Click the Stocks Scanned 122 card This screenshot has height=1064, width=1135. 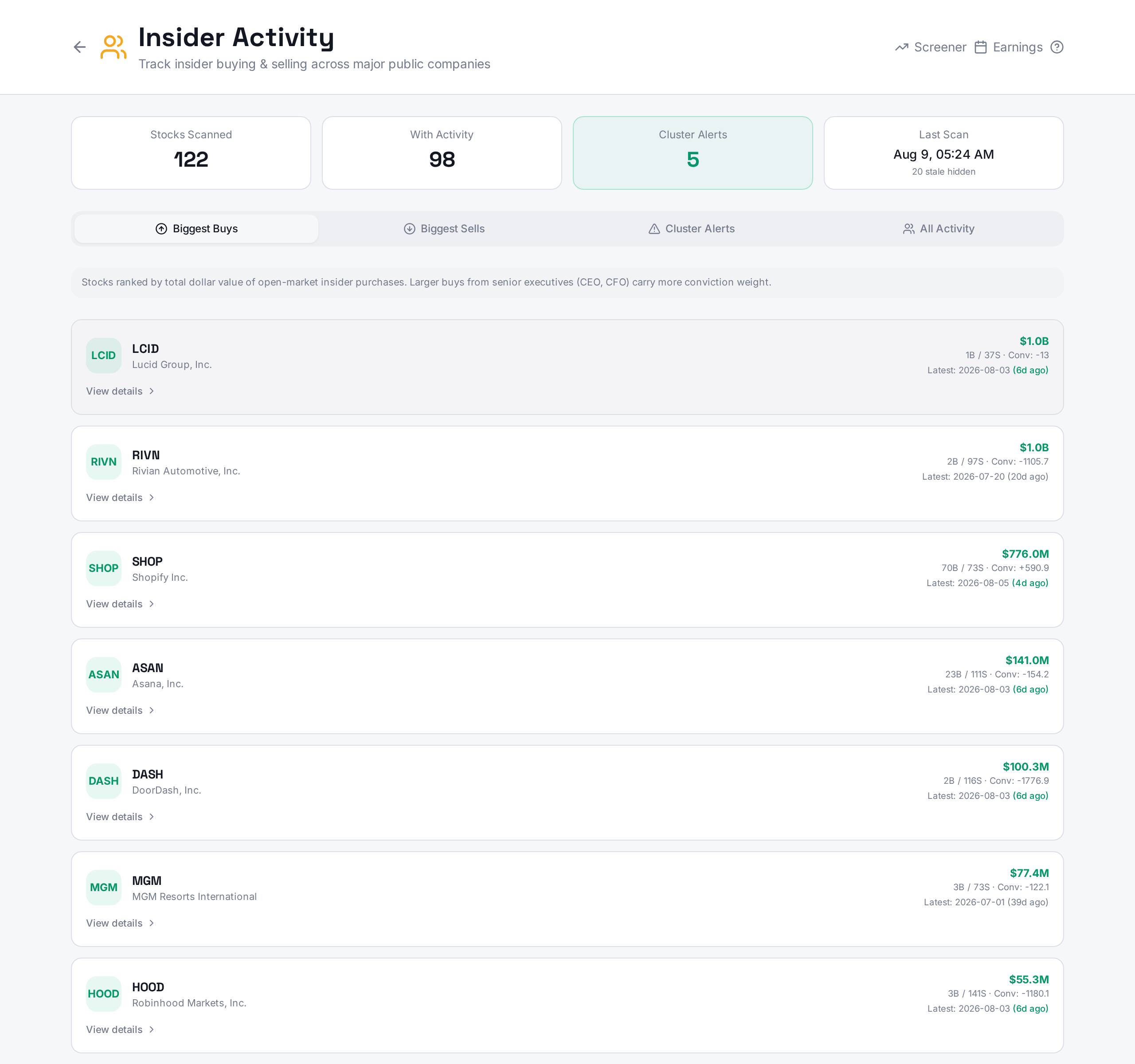(191, 153)
